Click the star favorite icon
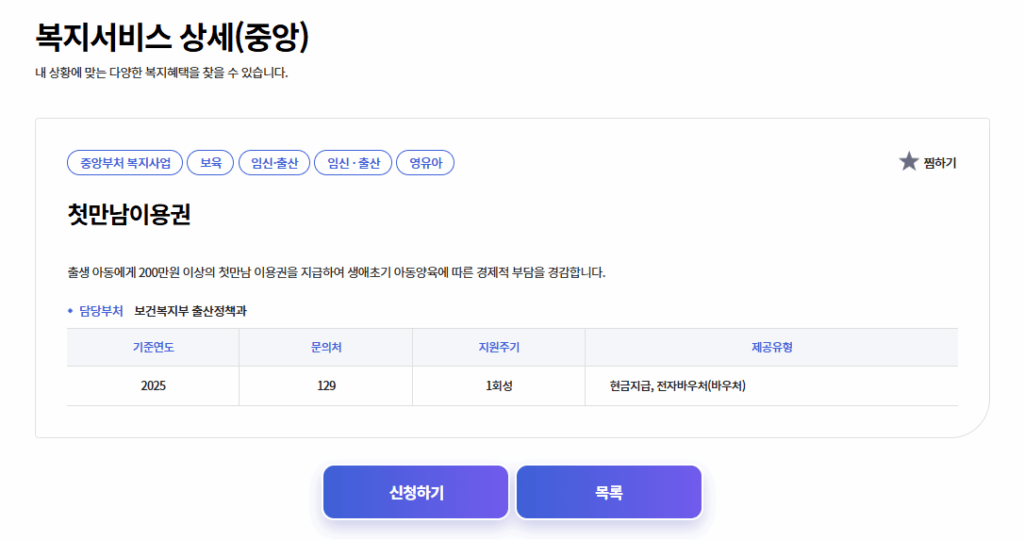This screenshot has height=540, width=1024. [908, 162]
